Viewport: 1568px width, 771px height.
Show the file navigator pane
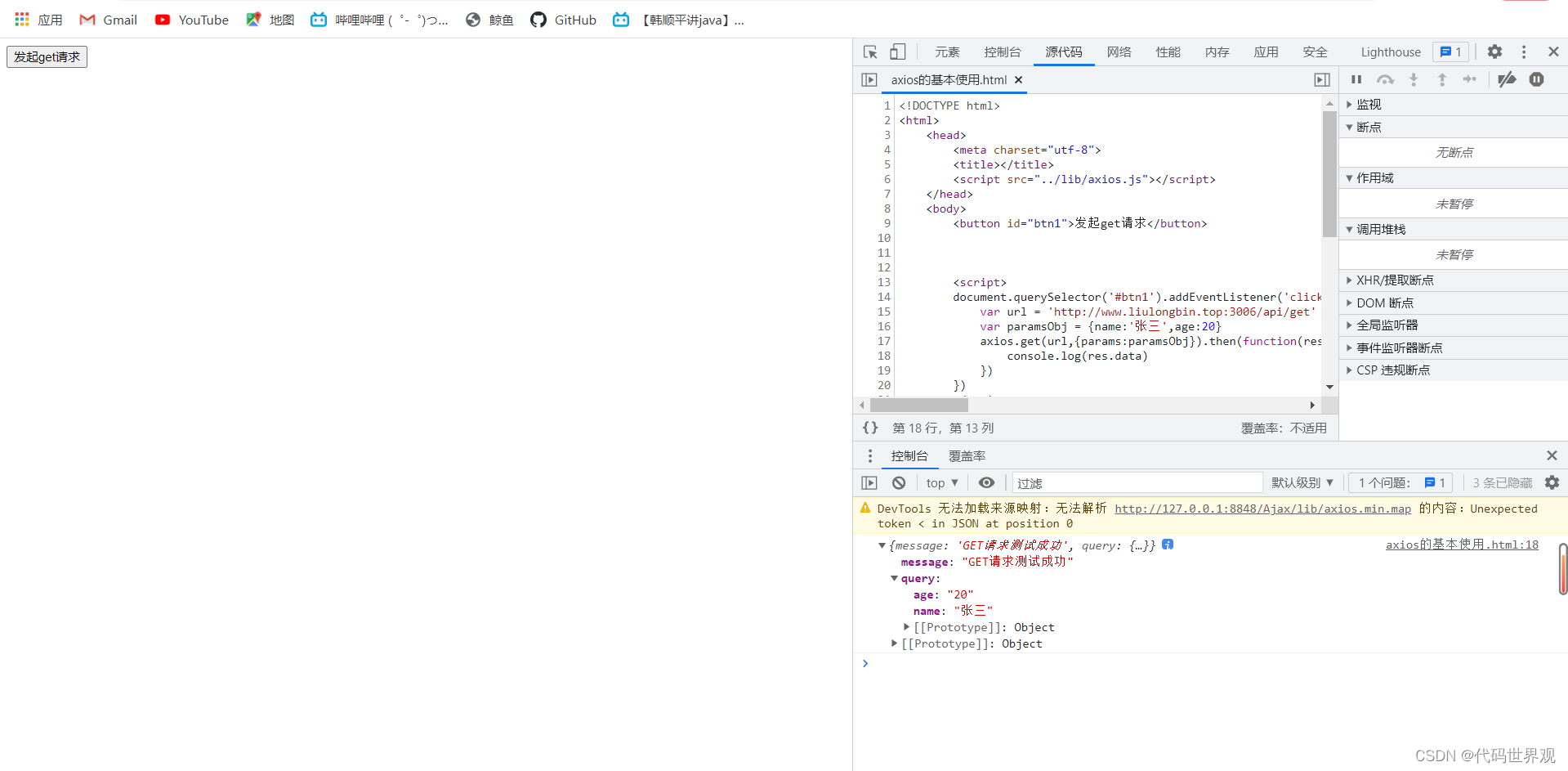(869, 79)
